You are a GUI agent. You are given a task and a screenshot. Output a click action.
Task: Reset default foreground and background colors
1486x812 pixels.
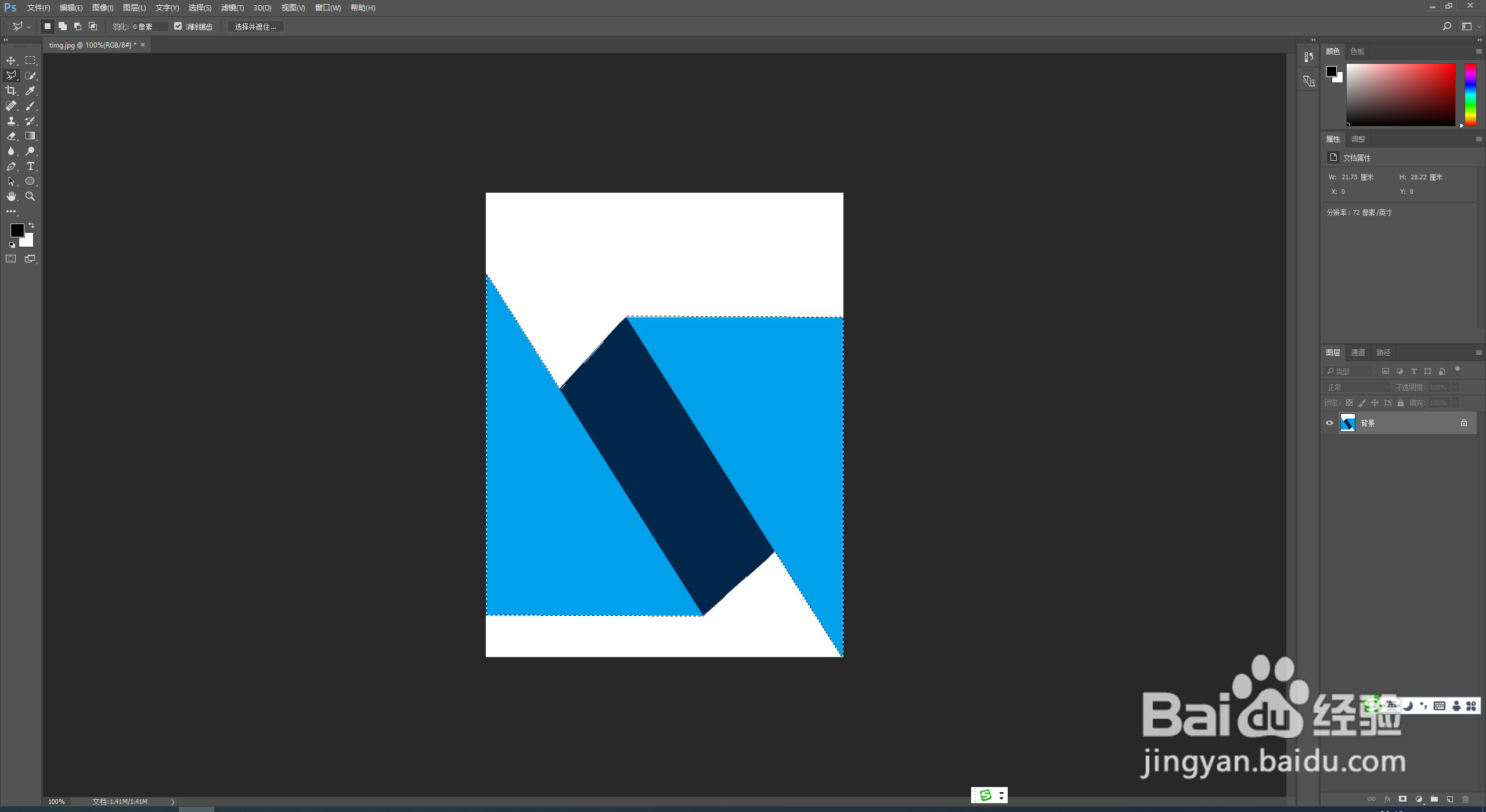[x=12, y=245]
